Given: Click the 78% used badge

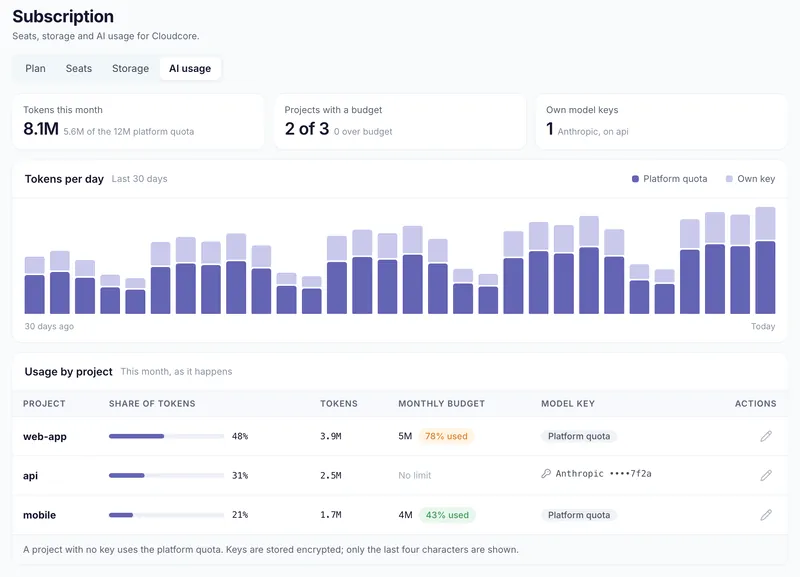Looking at the screenshot, I should tap(446, 436).
